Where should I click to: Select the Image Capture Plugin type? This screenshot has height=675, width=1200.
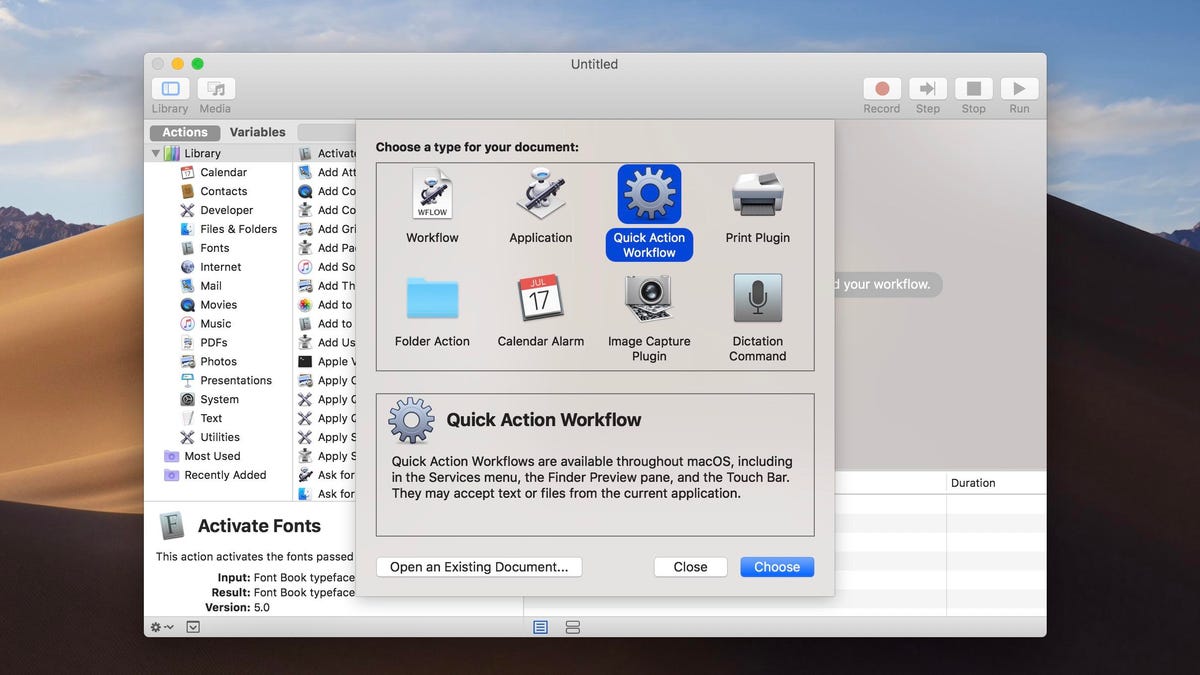(x=648, y=300)
